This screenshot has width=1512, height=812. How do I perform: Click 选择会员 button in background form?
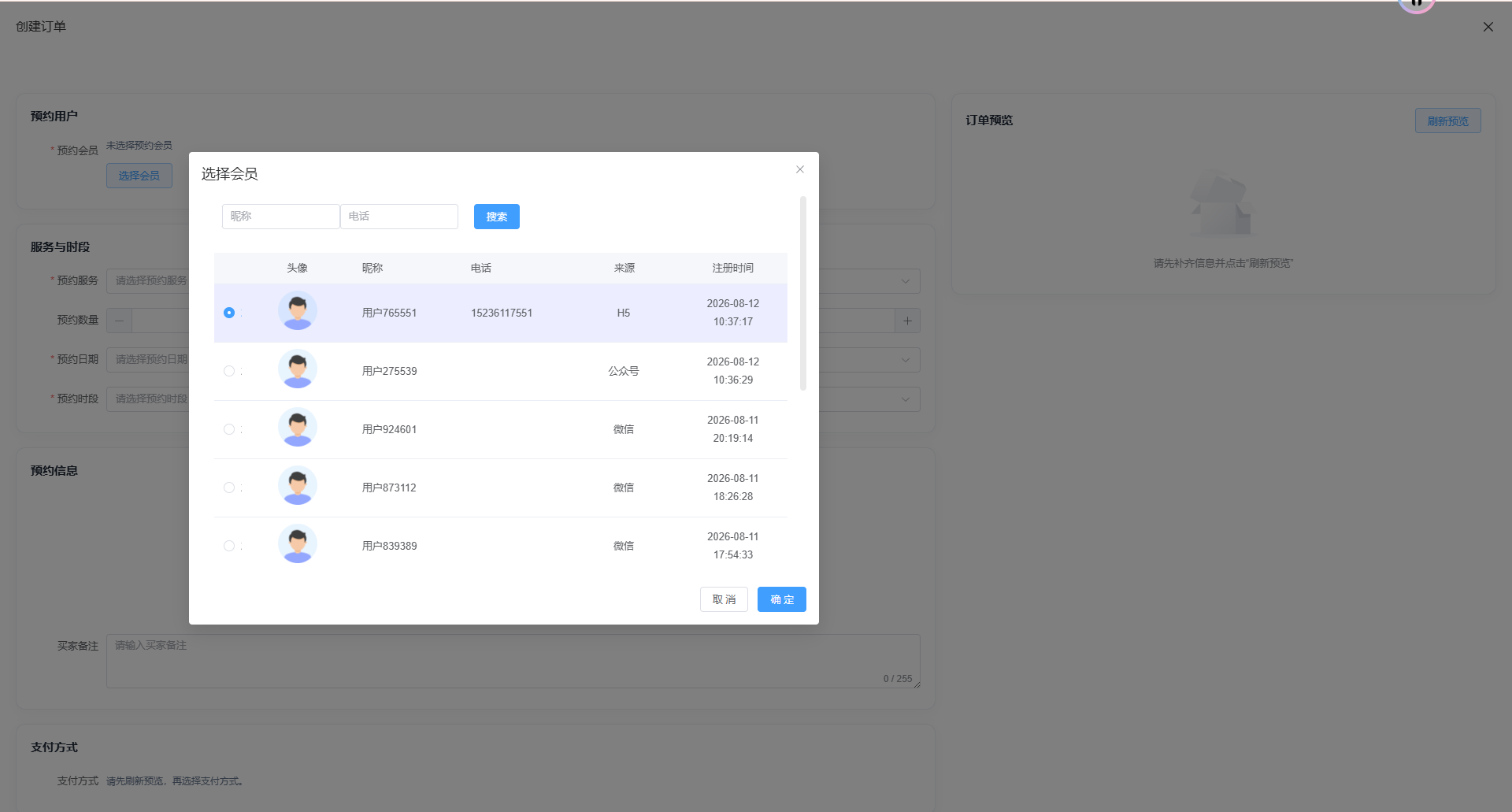pyautogui.click(x=139, y=176)
